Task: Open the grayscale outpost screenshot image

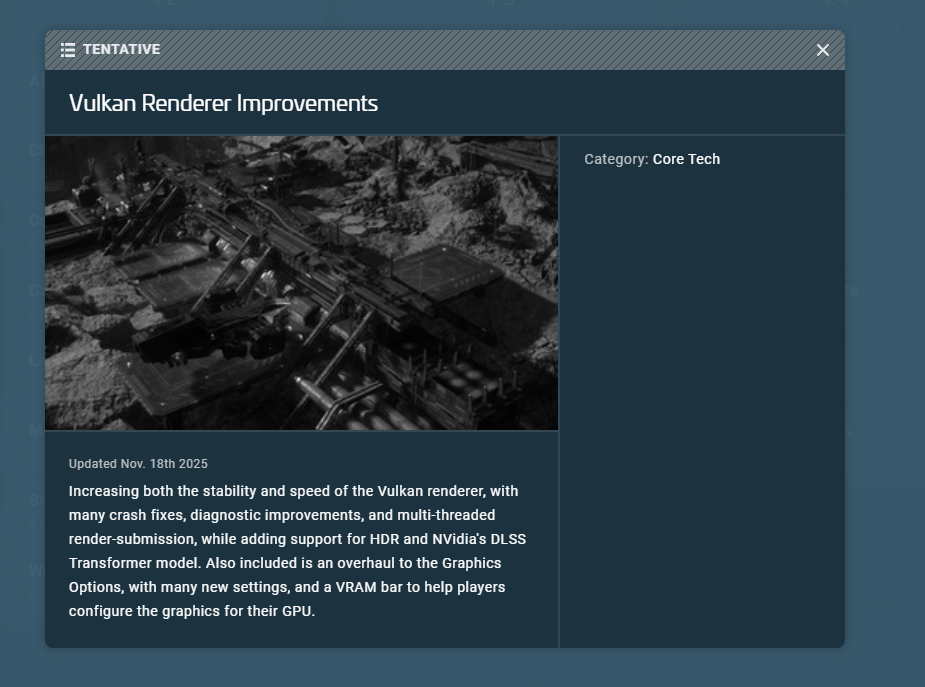Action: click(x=301, y=283)
